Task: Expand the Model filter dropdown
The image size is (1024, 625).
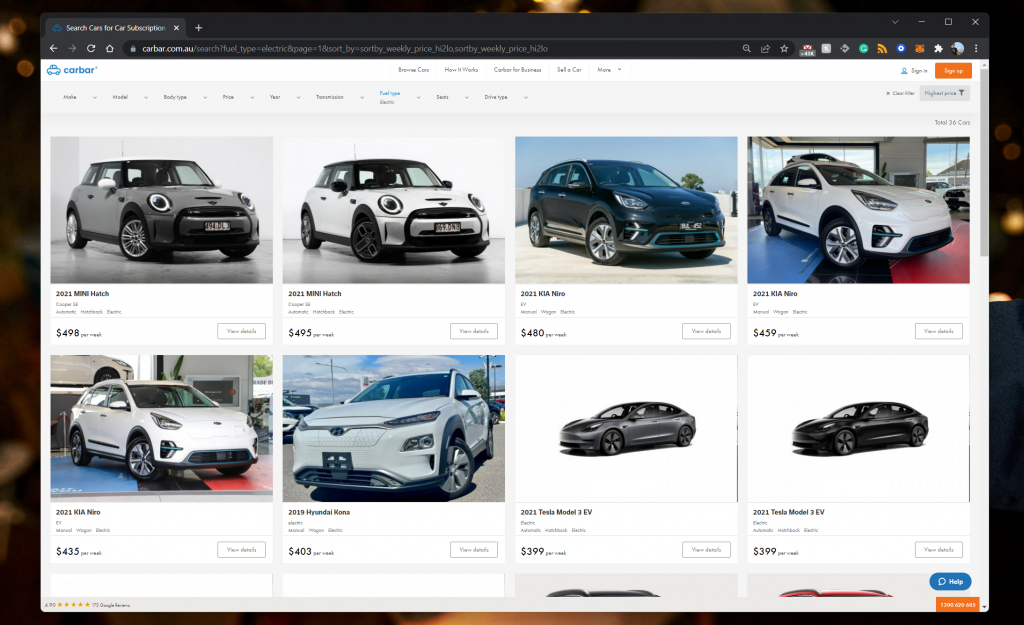Action: point(130,97)
